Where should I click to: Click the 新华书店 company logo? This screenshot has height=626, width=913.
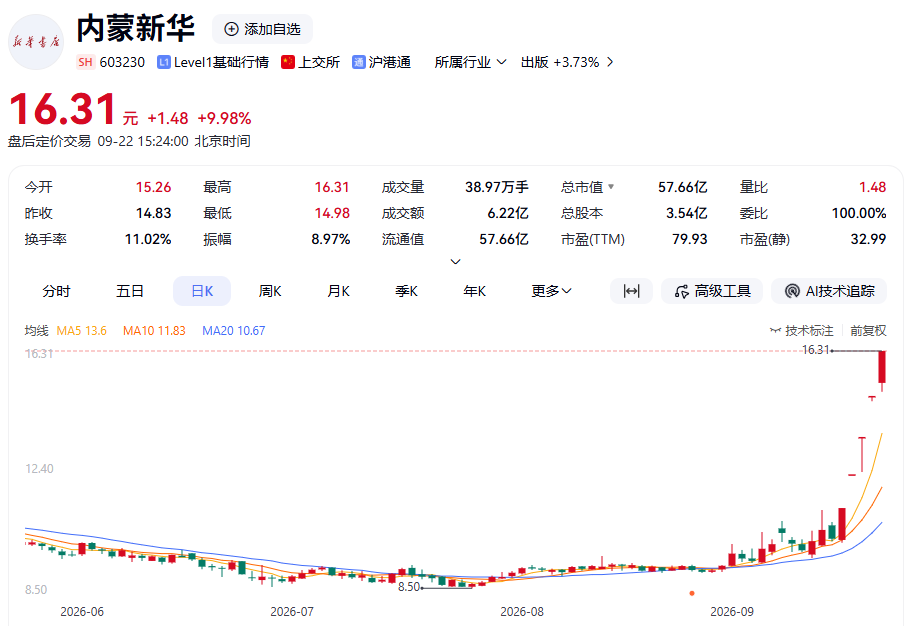click(x=36, y=42)
